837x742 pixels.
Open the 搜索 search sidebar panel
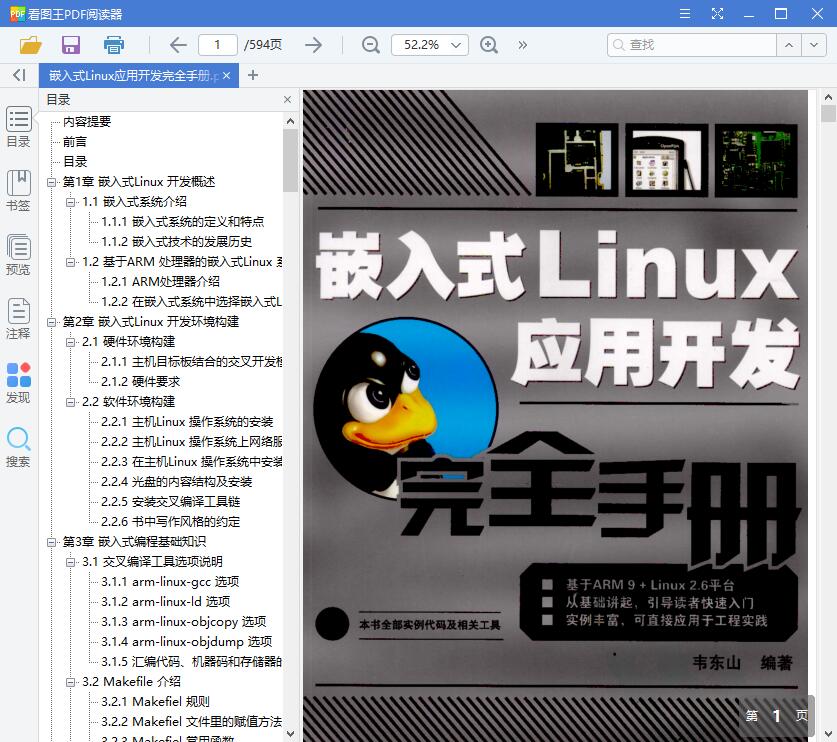click(x=18, y=447)
